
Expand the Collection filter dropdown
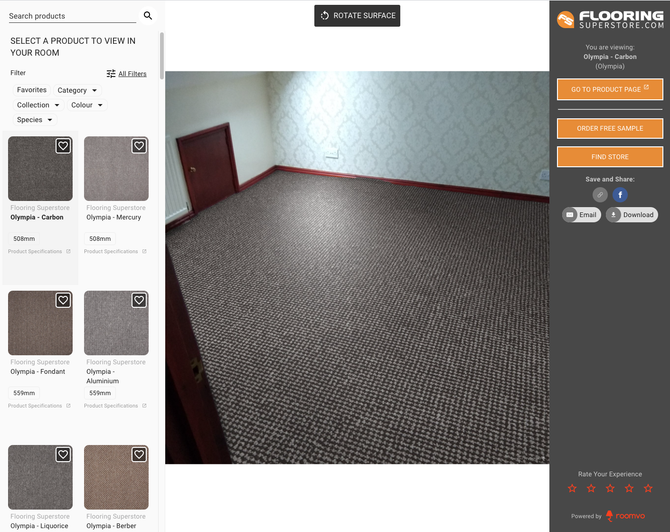[38, 105]
